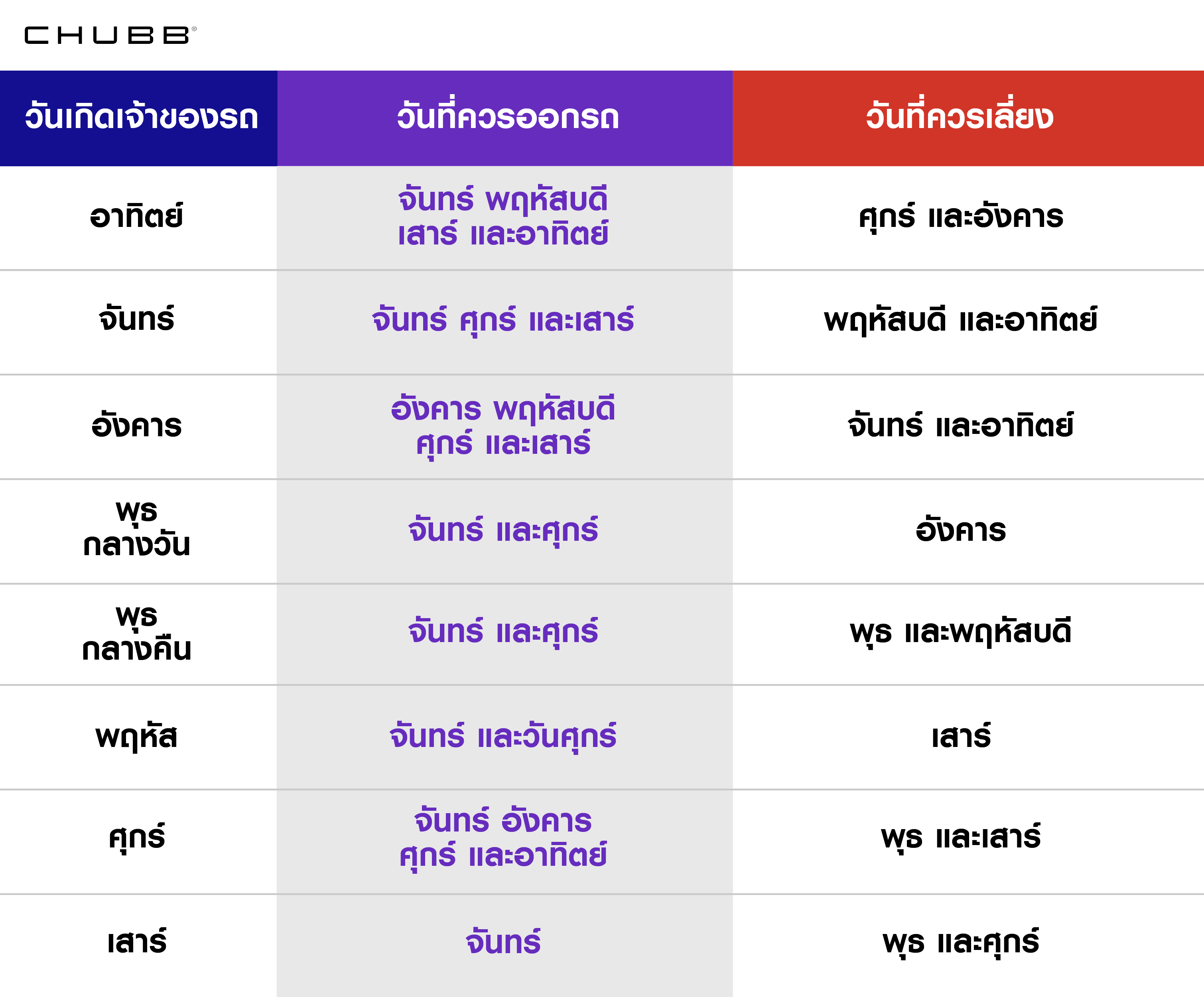Select the พุธ และศุกร์ avoid-day cell
The image size is (1204, 997).
[961, 942]
